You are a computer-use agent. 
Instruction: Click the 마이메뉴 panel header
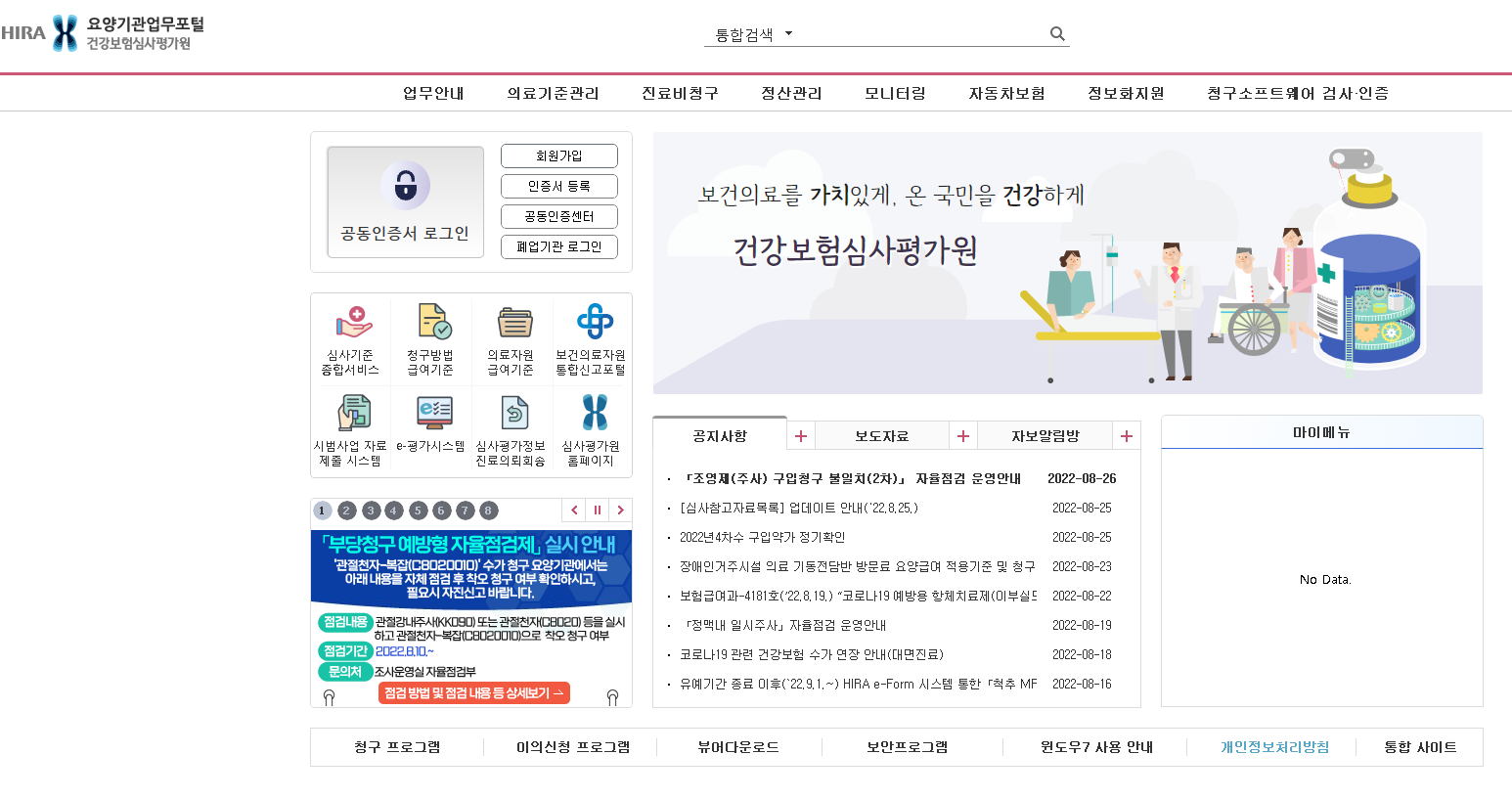click(1322, 432)
